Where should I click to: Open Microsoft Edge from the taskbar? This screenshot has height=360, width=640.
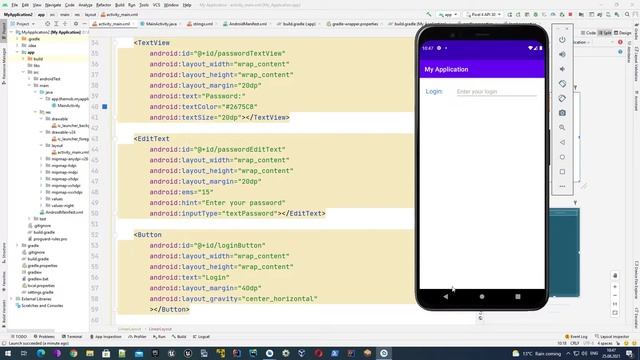pyautogui.click(x=41, y=353)
